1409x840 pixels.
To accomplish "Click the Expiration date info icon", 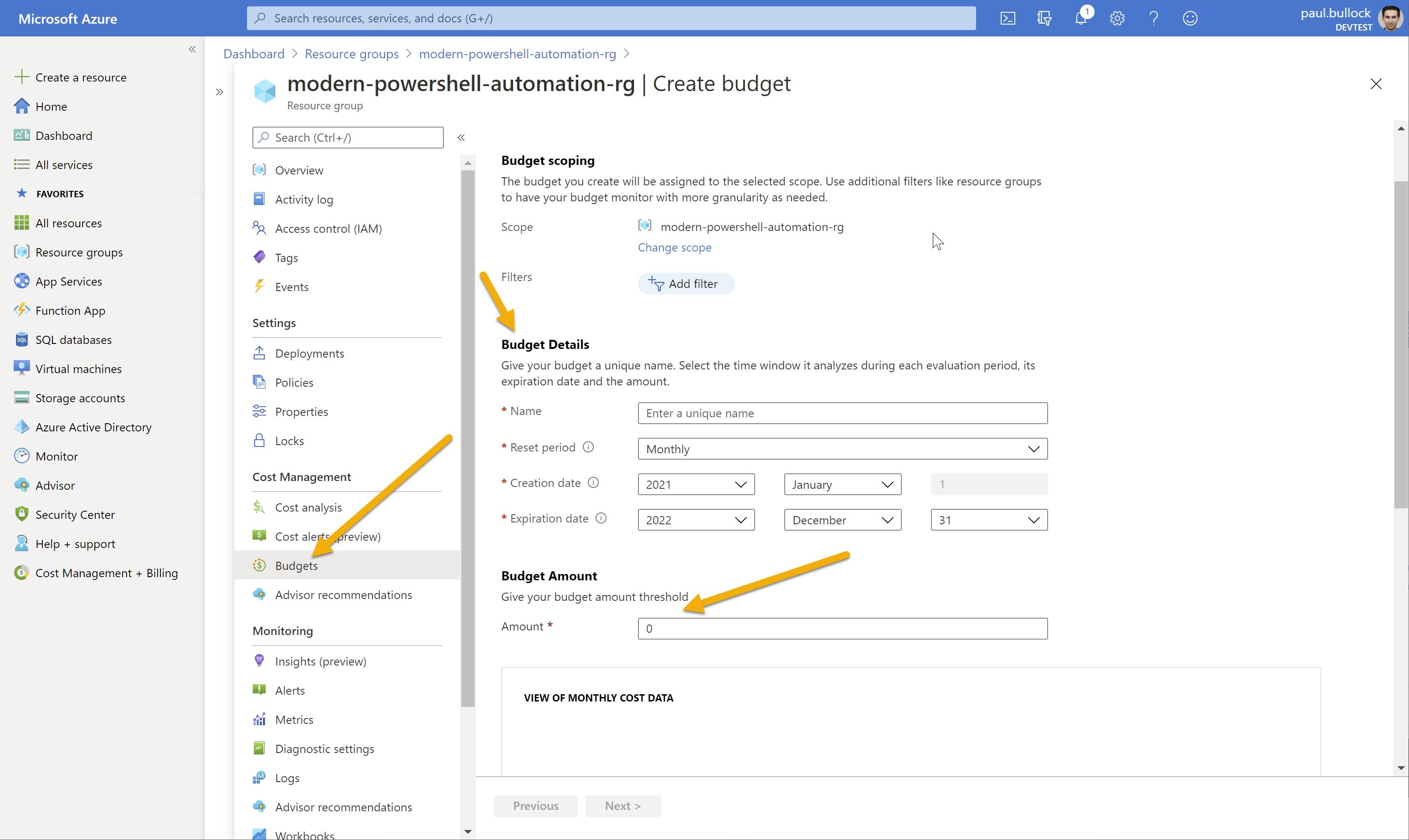I will [x=601, y=518].
